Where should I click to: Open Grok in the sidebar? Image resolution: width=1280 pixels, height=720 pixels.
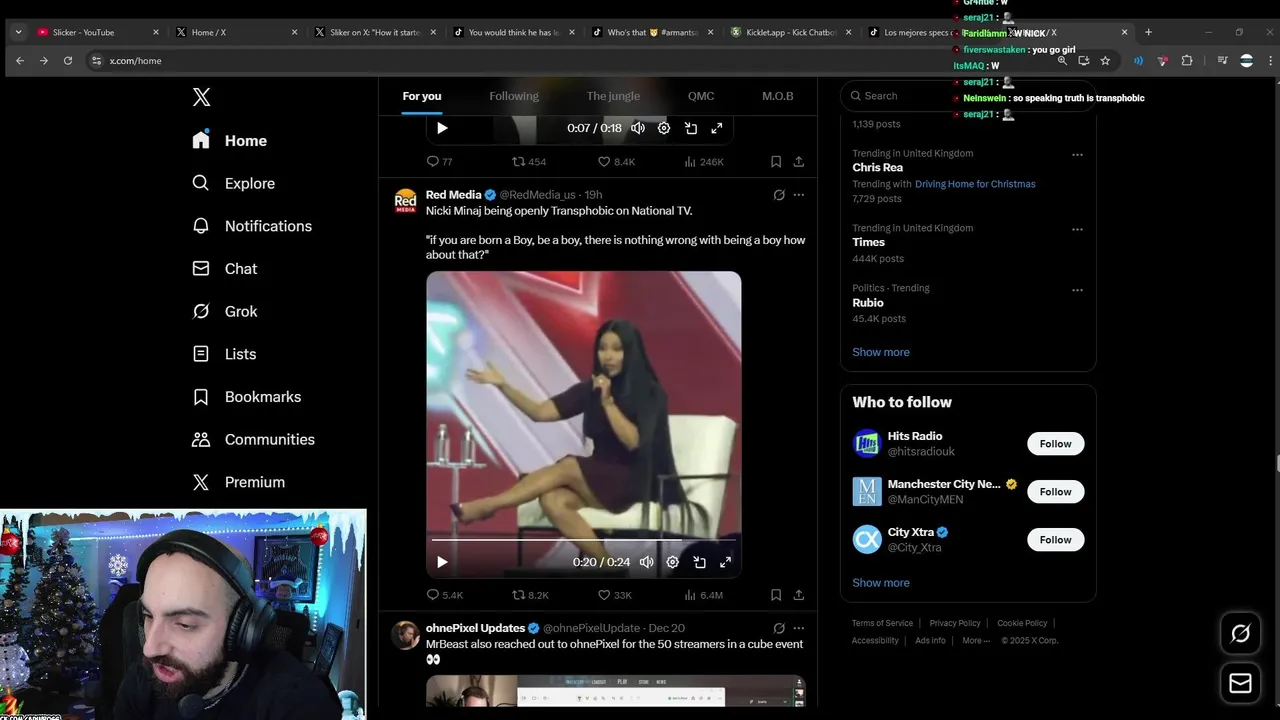point(225,311)
